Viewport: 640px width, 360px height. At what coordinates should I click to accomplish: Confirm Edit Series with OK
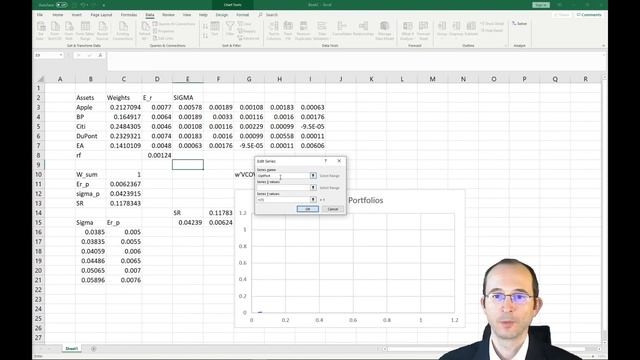[x=308, y=209]
